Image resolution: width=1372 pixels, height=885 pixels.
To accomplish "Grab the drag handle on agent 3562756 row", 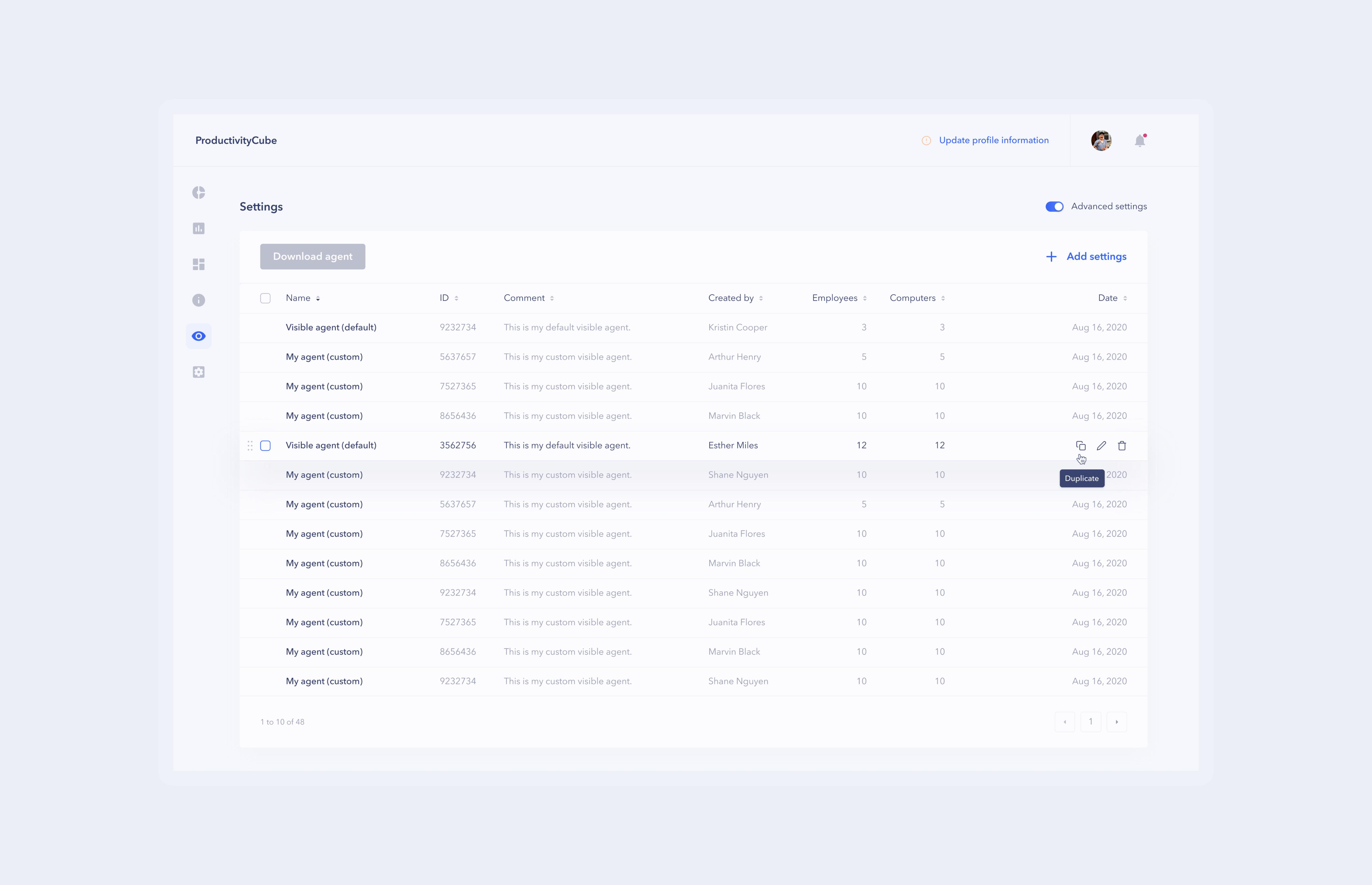I will [x=250, y=445].
